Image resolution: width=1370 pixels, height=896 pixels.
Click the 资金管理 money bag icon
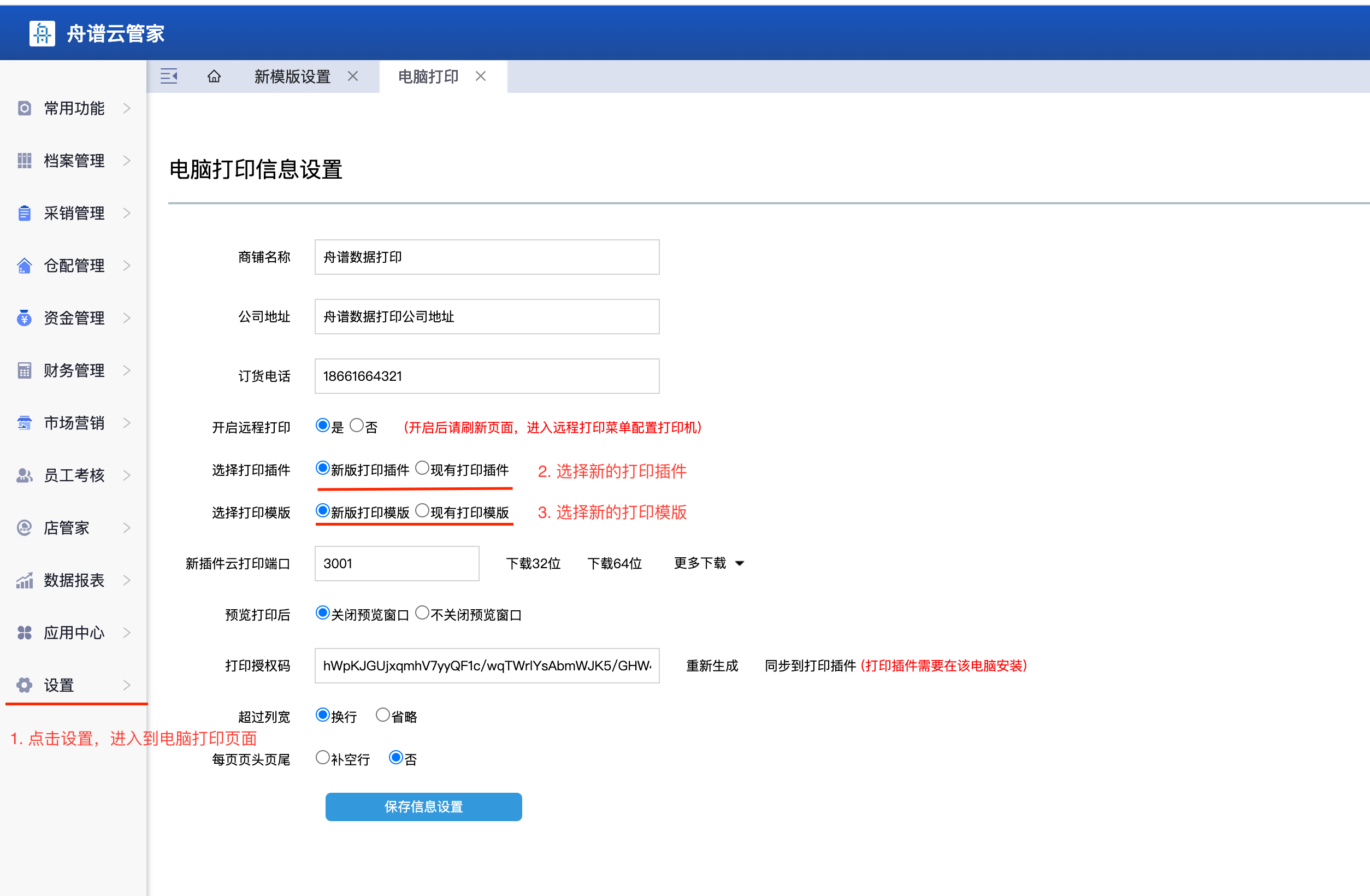point(24,318)
